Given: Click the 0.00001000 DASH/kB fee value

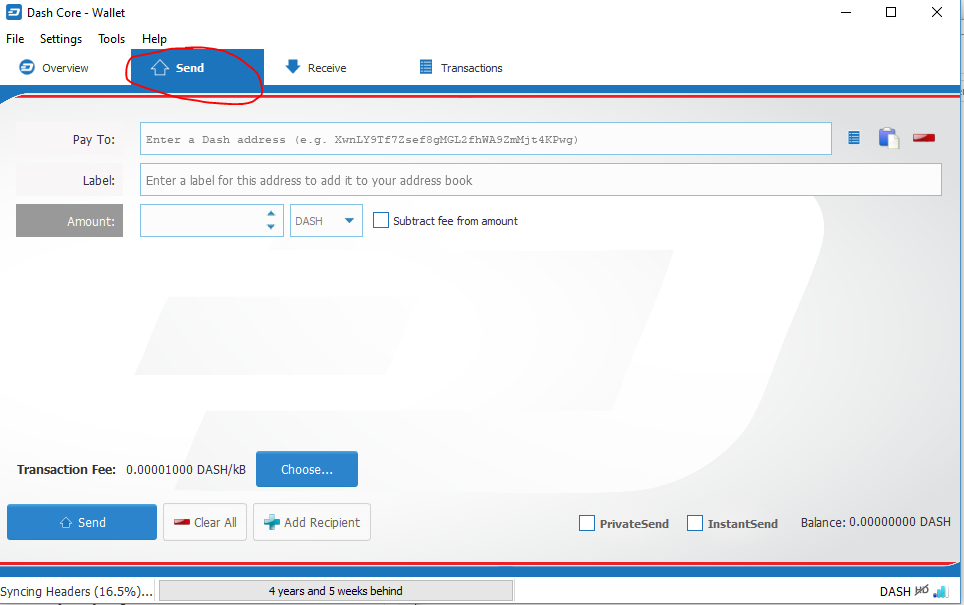Looking at the screenshot, I should [x=186, y=469].
